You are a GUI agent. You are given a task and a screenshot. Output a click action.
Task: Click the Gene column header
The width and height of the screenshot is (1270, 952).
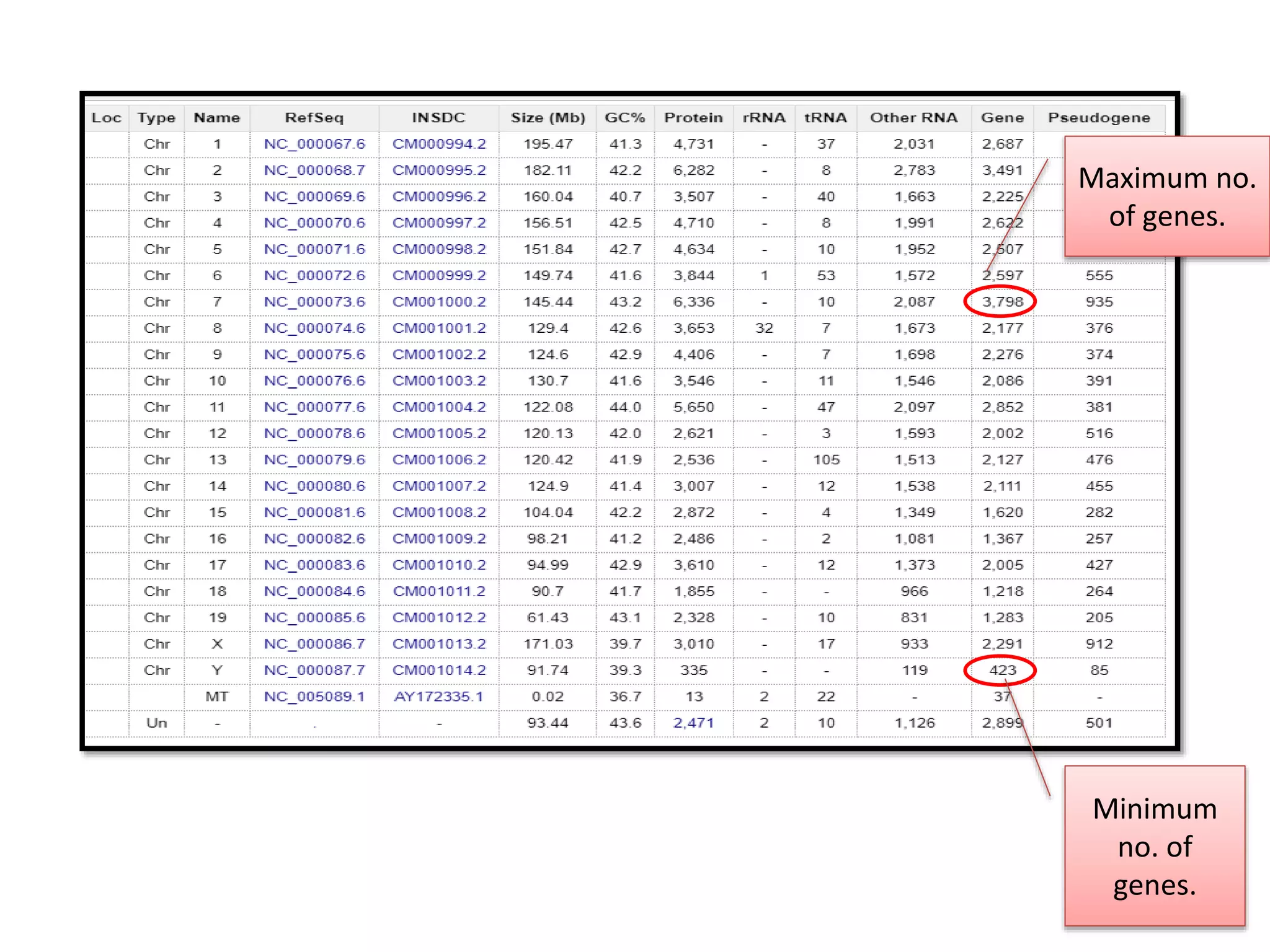point(1002,118)
